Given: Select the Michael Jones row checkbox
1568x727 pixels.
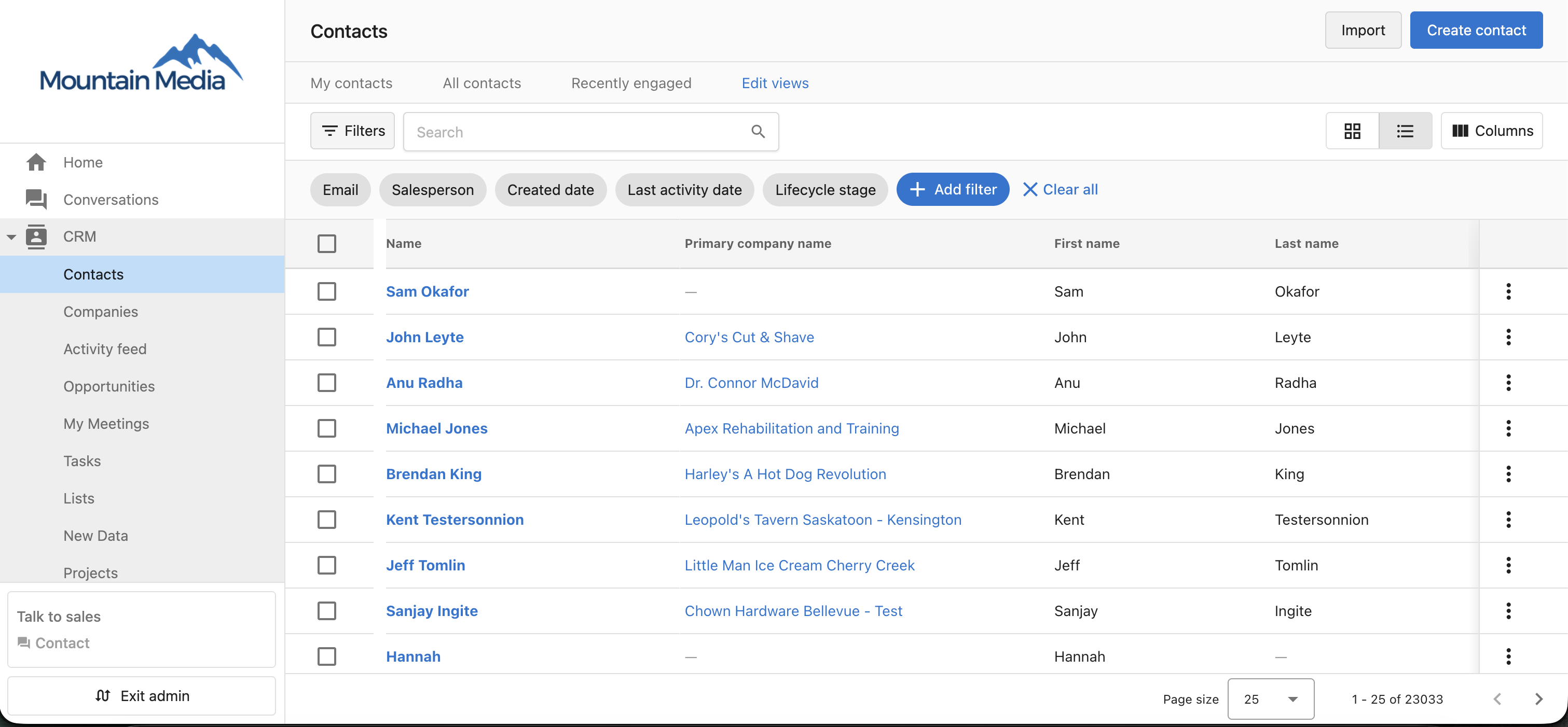Looking at the screenshot, I should pyautogui.click(x=327, y=428).
